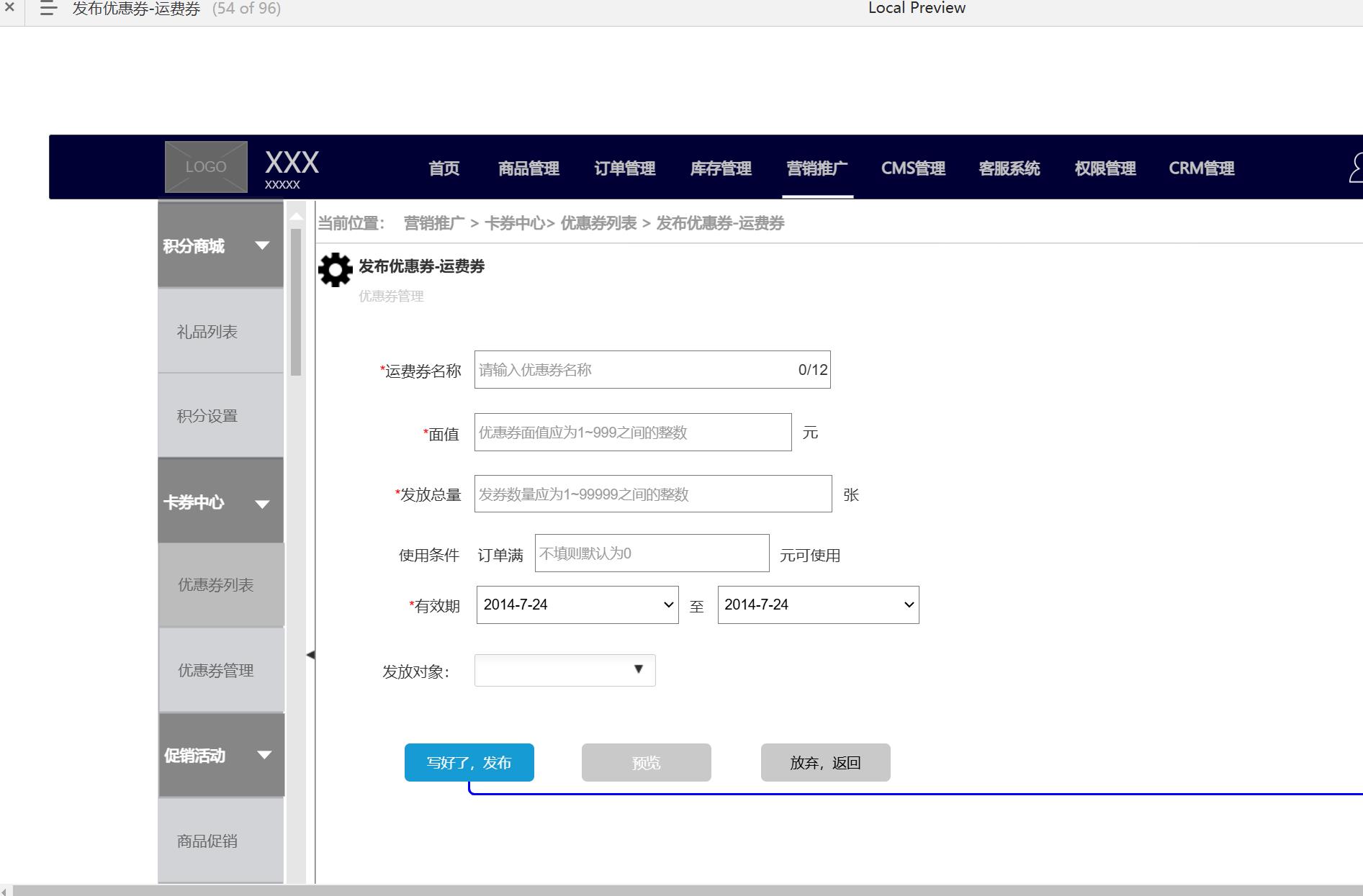Viewport: 1363px width, 896px height.
Task: Open 权限管理 navigation item
Action: tap(1105, 168)
